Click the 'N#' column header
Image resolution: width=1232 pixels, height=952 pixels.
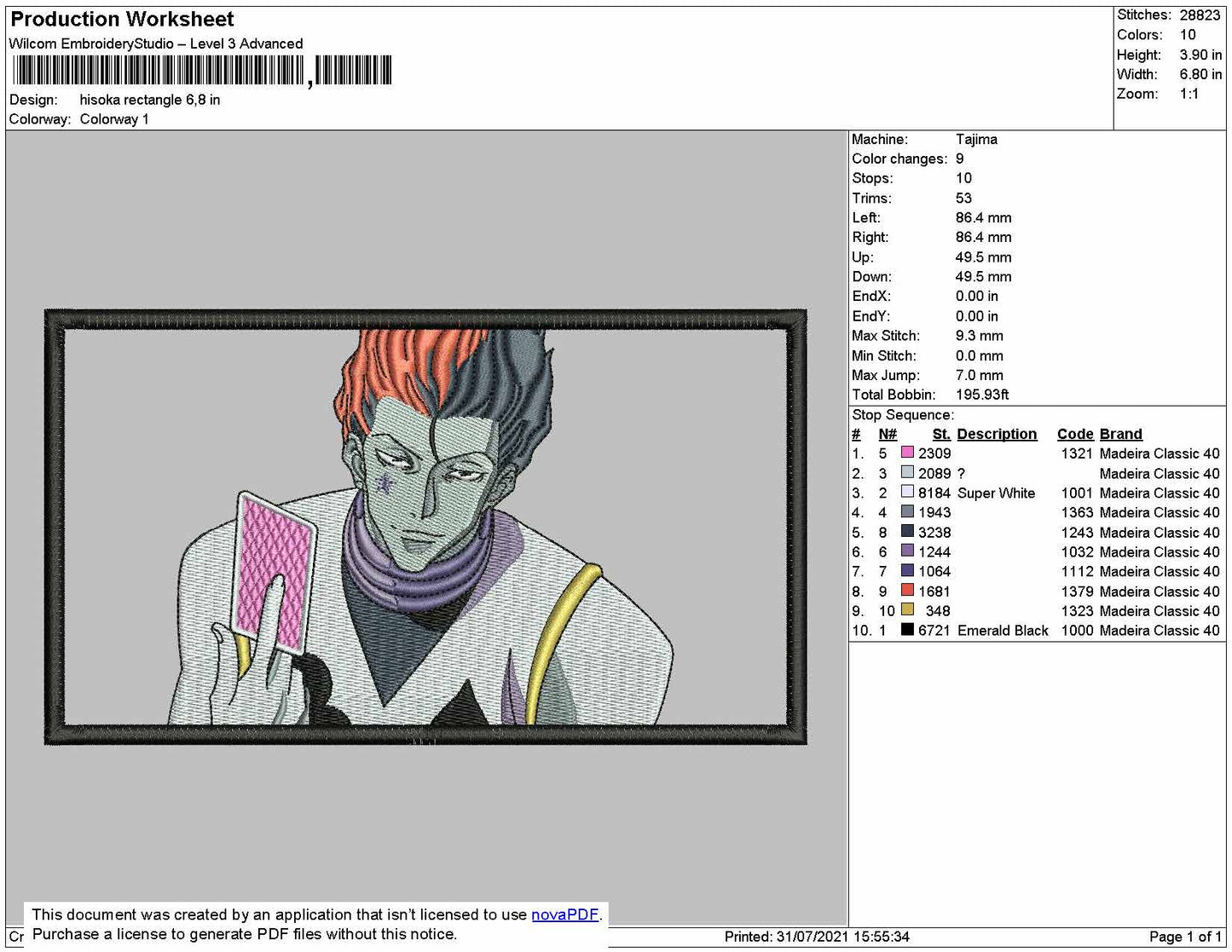tap(888, 434)
